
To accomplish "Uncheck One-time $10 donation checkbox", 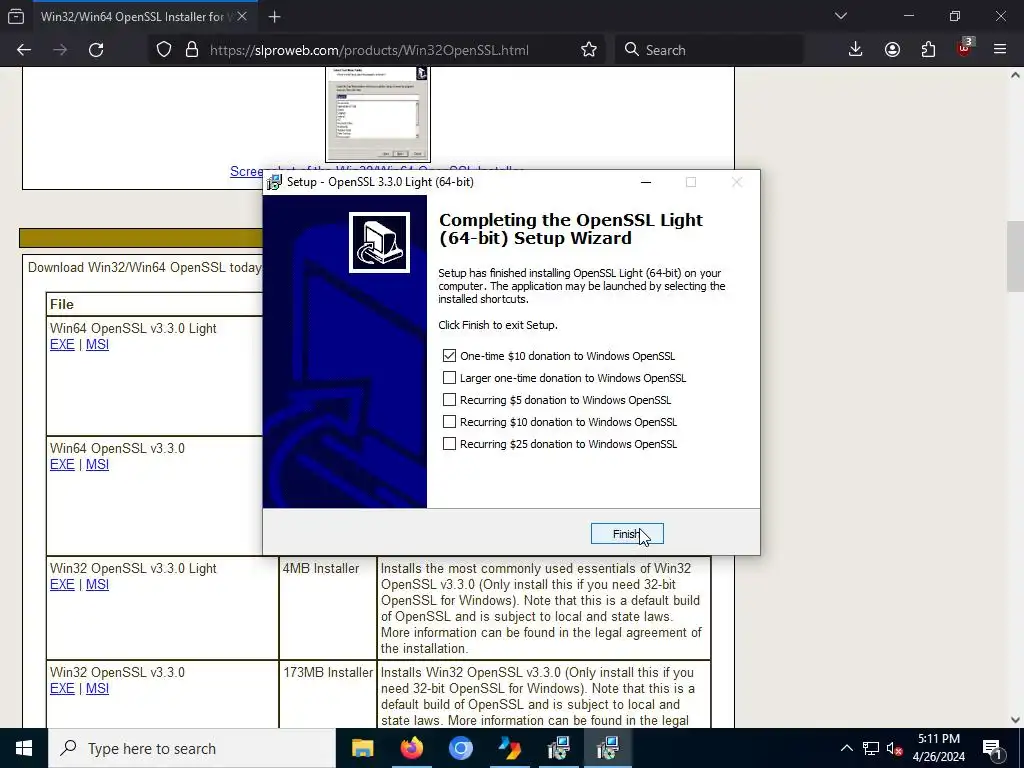I will pyautogui.click(x=449, y=356).
